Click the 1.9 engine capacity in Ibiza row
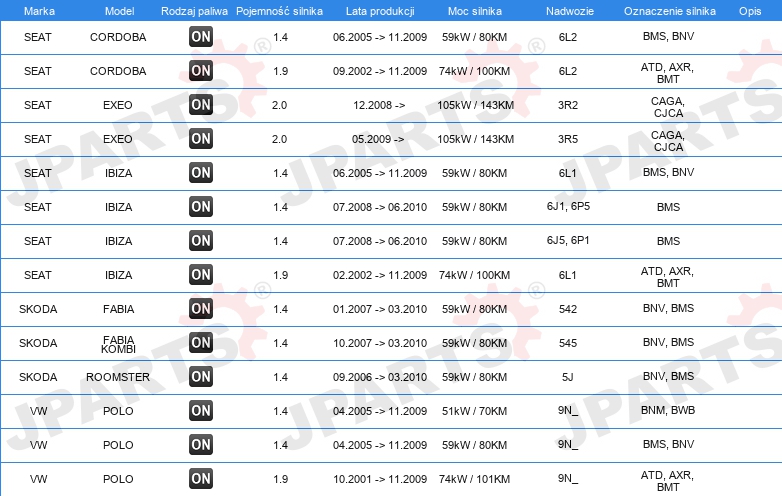Image resolution: width=782 pixels, height=496 pixels. coord(280,275)
